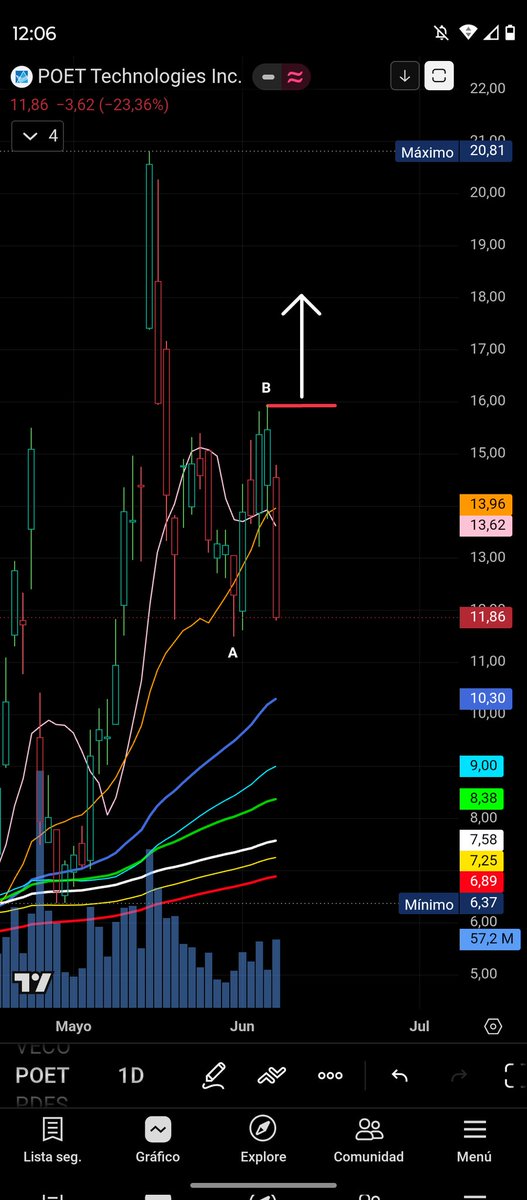Tap the 12:06 clock in status bar
The image size is (527, 1200).
pyautogui.click(x=35, y=33)
